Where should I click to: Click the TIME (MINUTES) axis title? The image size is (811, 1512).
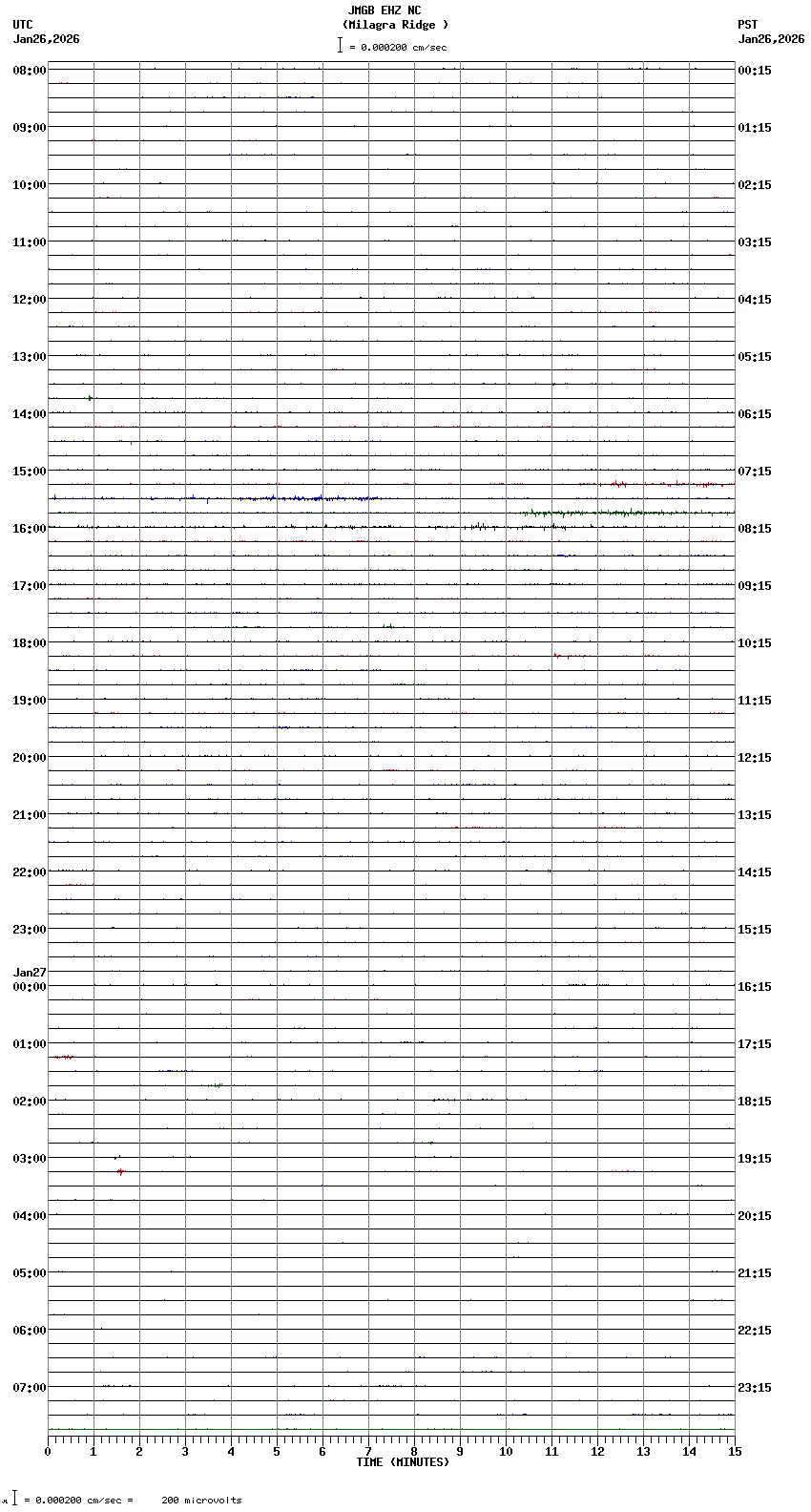pos(403,1462)
